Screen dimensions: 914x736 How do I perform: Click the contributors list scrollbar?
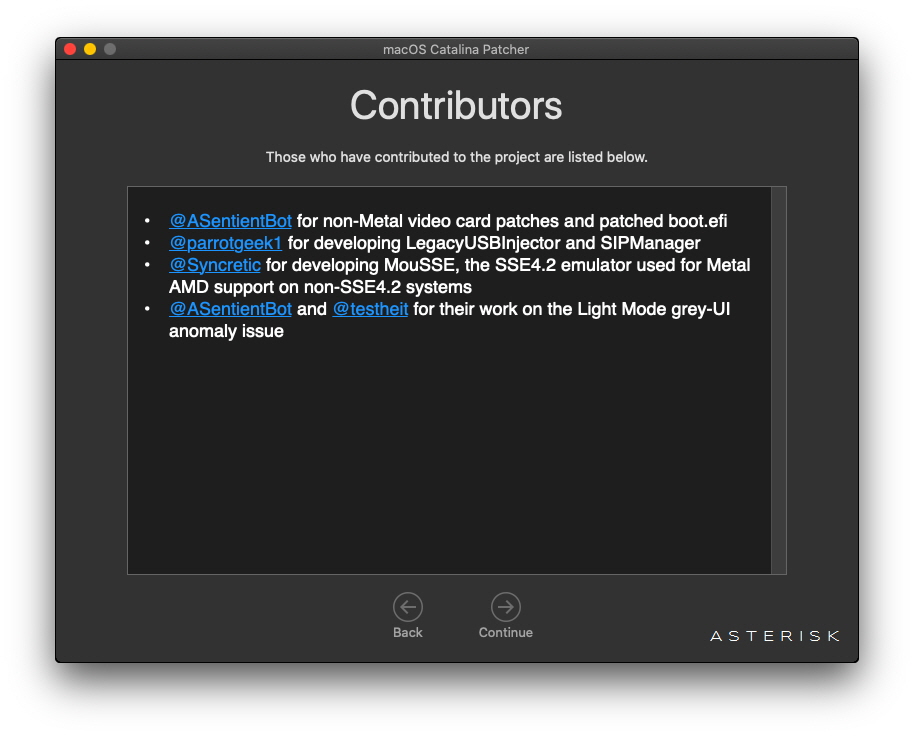click(778, 380)
